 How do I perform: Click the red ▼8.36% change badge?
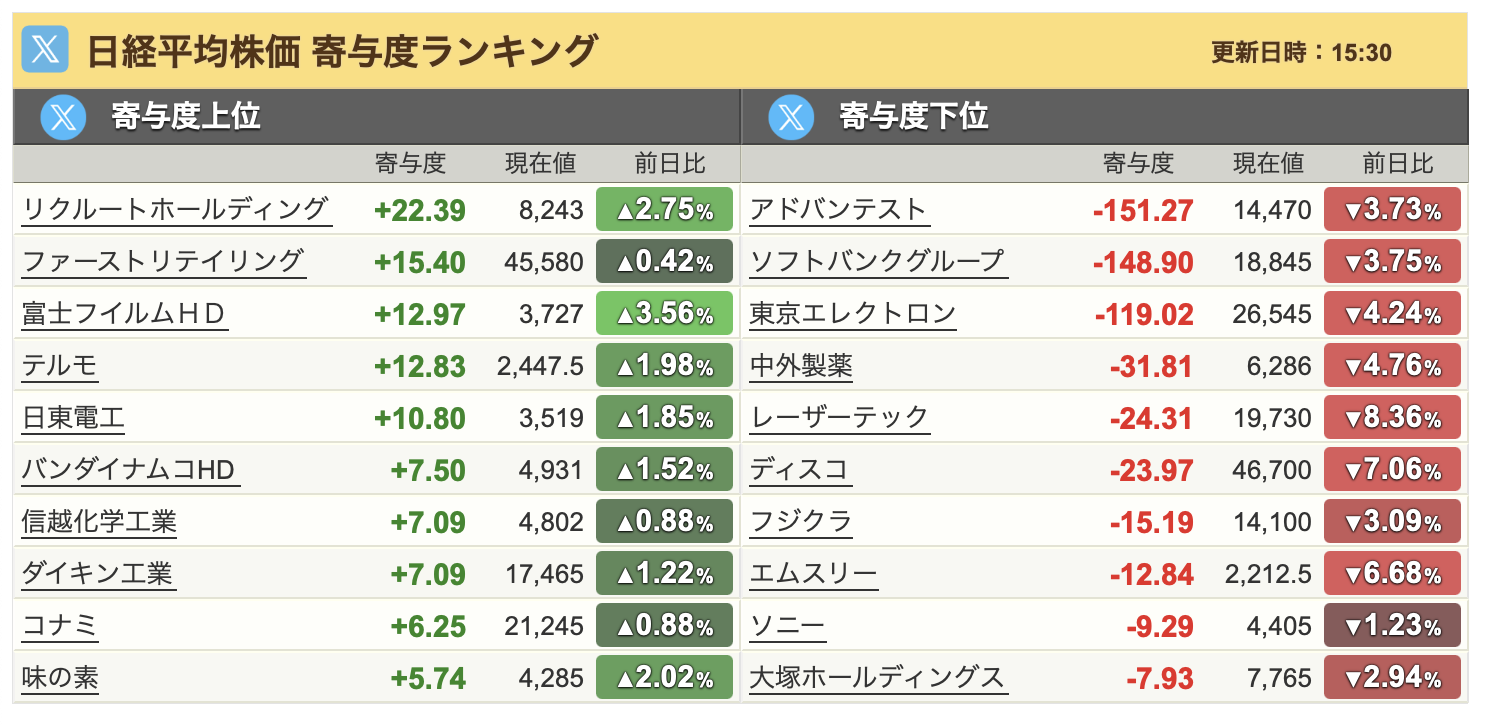coord(1392,418)
